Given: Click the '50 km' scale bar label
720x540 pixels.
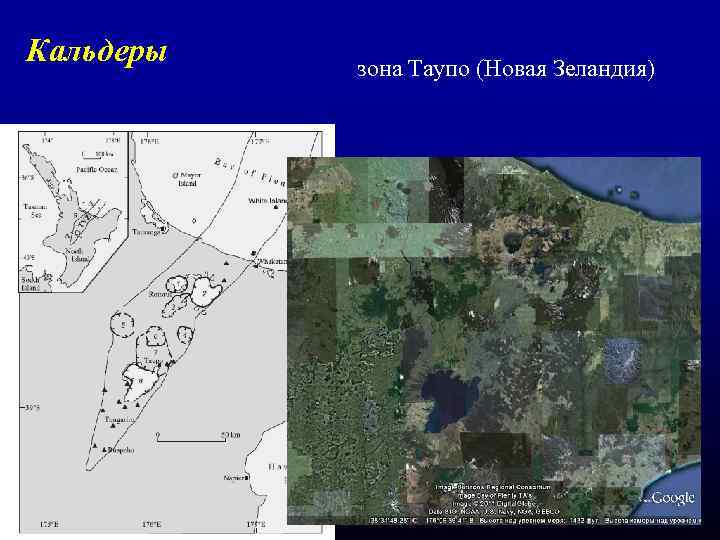Looking at the screenshot, I should click(x=231, y=434).
